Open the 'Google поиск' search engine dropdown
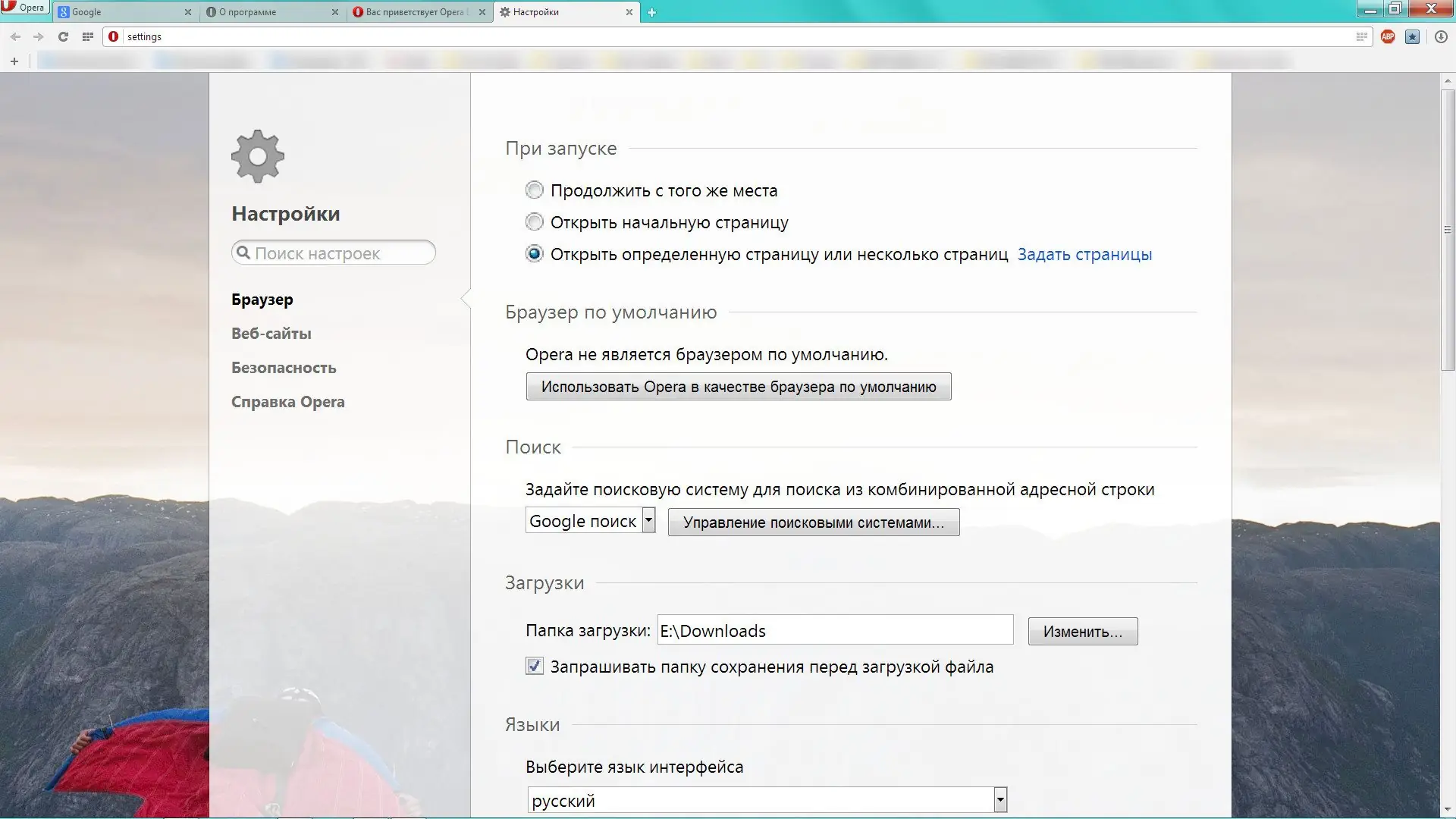This screenshot has height=819, width=1456. click(590, 521)
